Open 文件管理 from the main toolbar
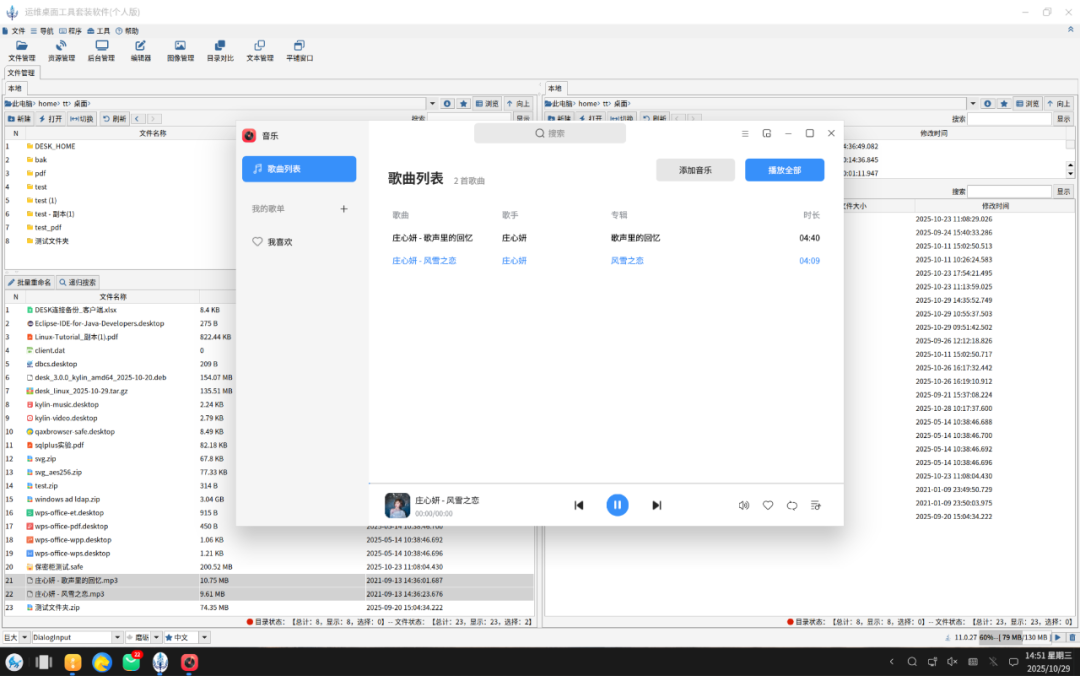1080x676 pixels. pos(21,51)
